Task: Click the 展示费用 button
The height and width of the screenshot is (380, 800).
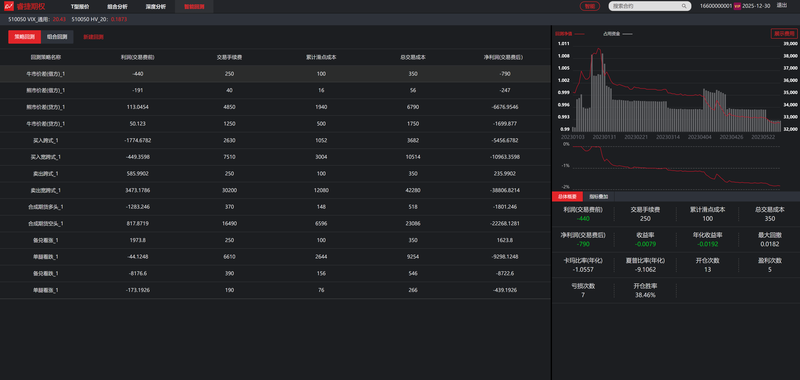Action: click(784, 34)
